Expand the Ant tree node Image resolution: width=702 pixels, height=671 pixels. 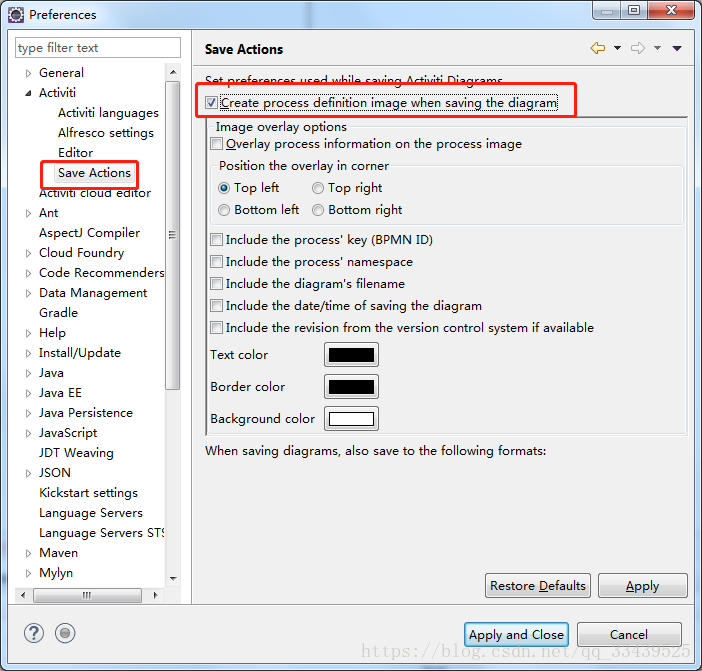[28, 213]
